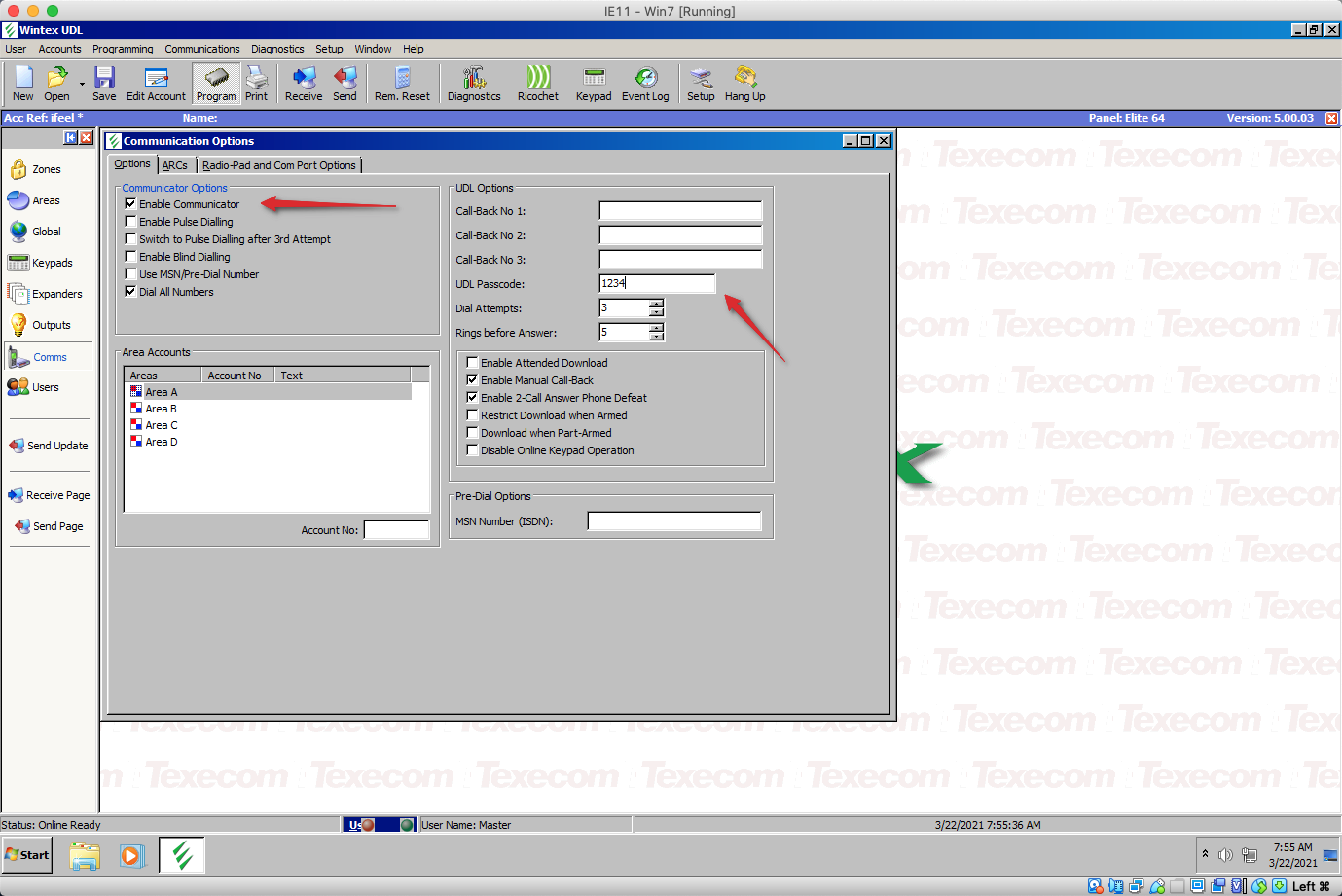Open the Communications menu
Viewport: 1342px width, 896px height.
pyautogui.click(x=201, y=49)
